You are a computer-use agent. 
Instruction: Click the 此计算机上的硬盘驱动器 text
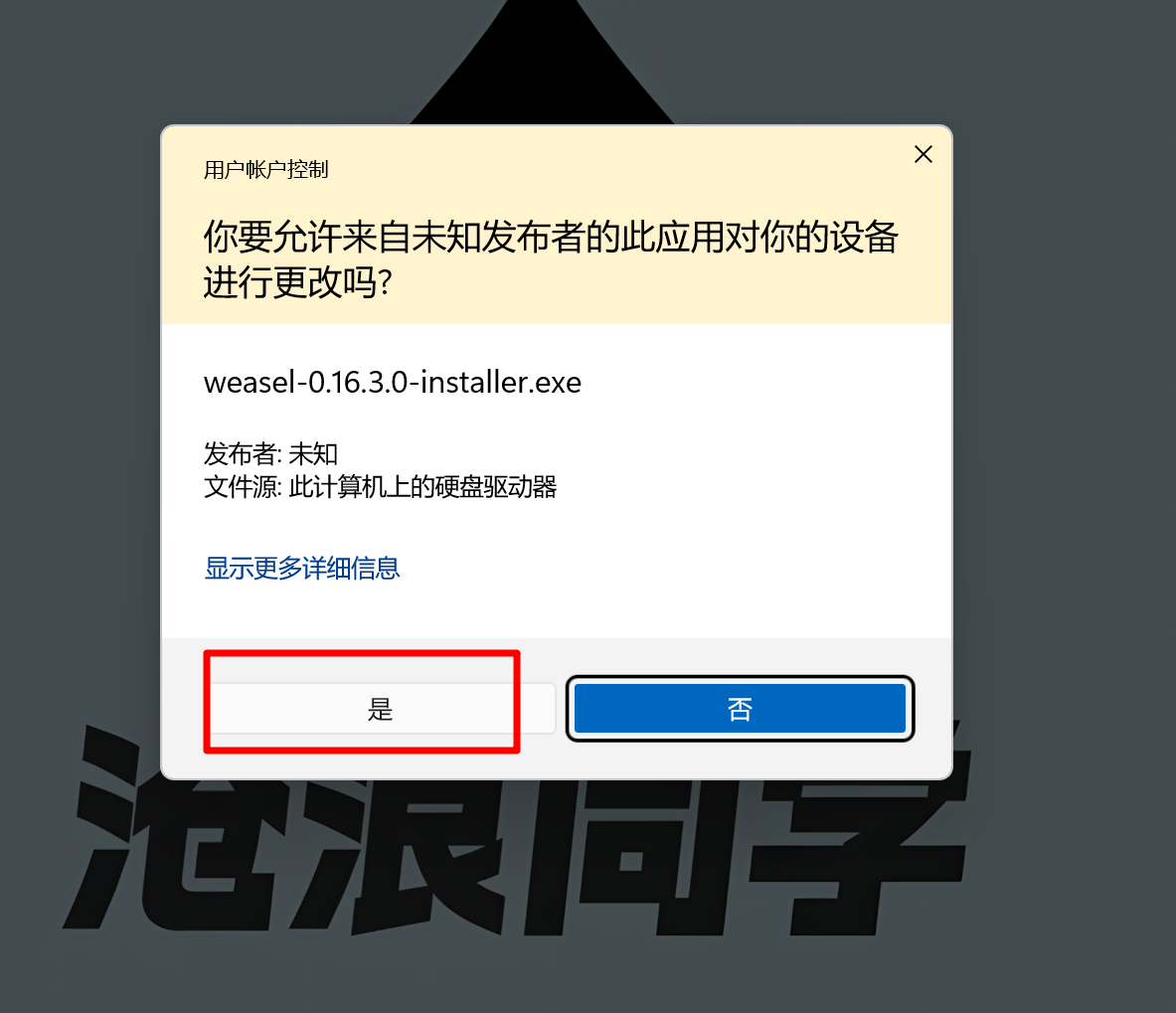pyautogui.click(x=423, y=487)
